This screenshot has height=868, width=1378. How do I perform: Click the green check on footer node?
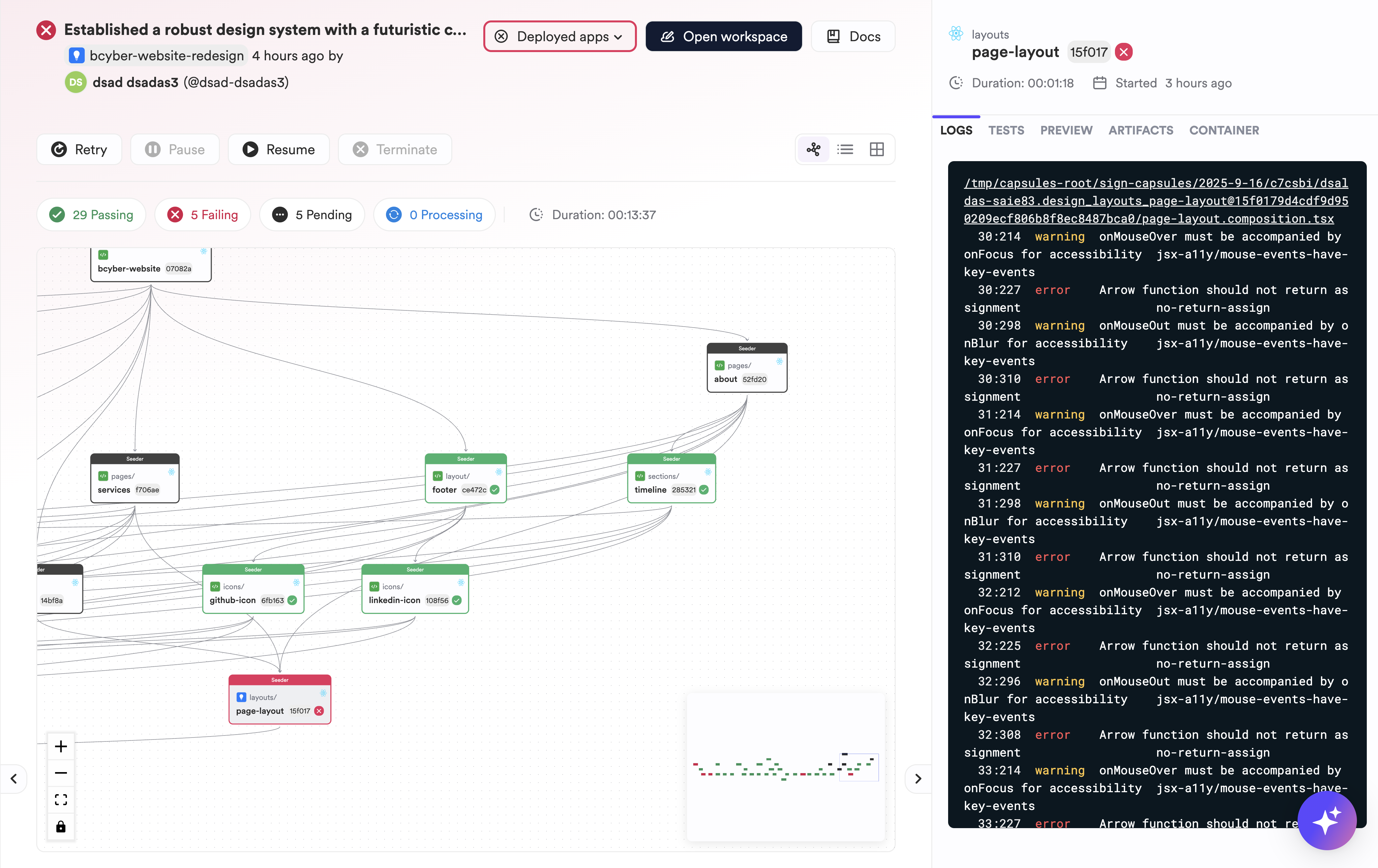coord(495,490)
